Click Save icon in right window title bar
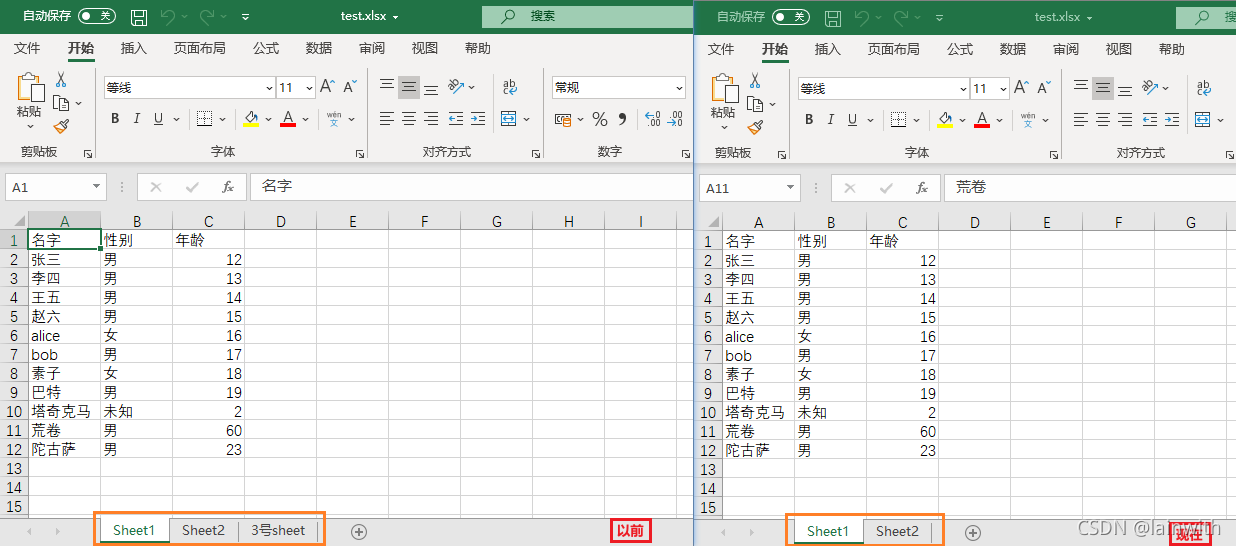1236x546 pixels. pos(833,18)
